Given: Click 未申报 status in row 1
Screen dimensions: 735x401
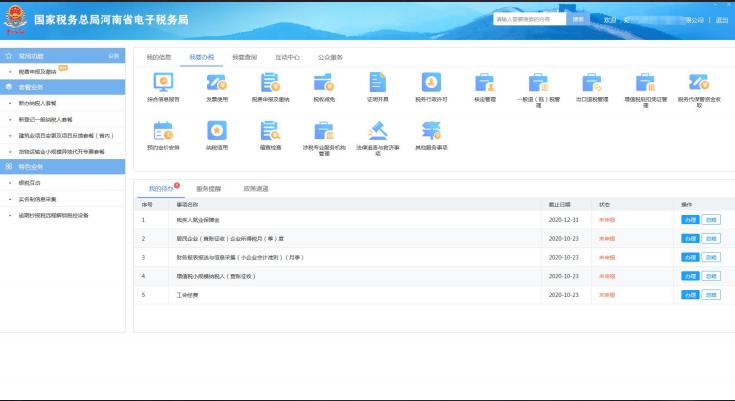Looking at the screenshot, I should click(607, 220).
